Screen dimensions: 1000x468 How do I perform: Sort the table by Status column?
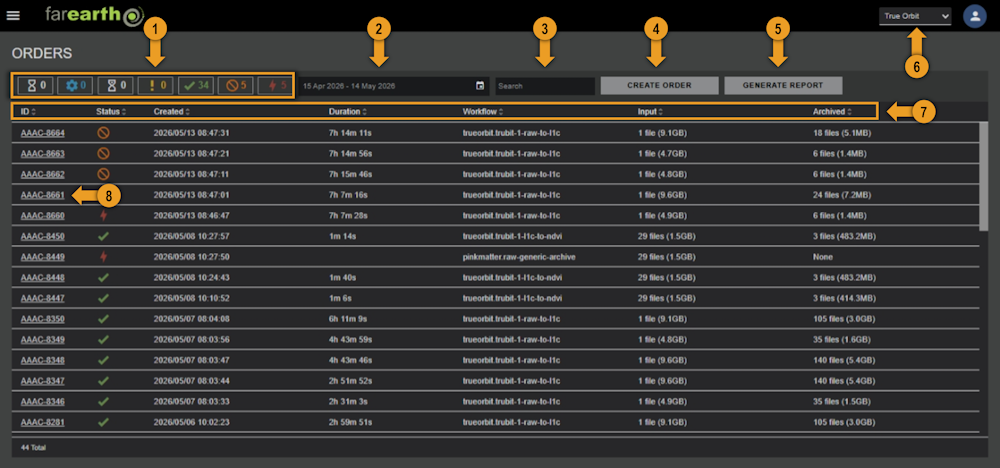pyautogui.click(x=111, y=112)
